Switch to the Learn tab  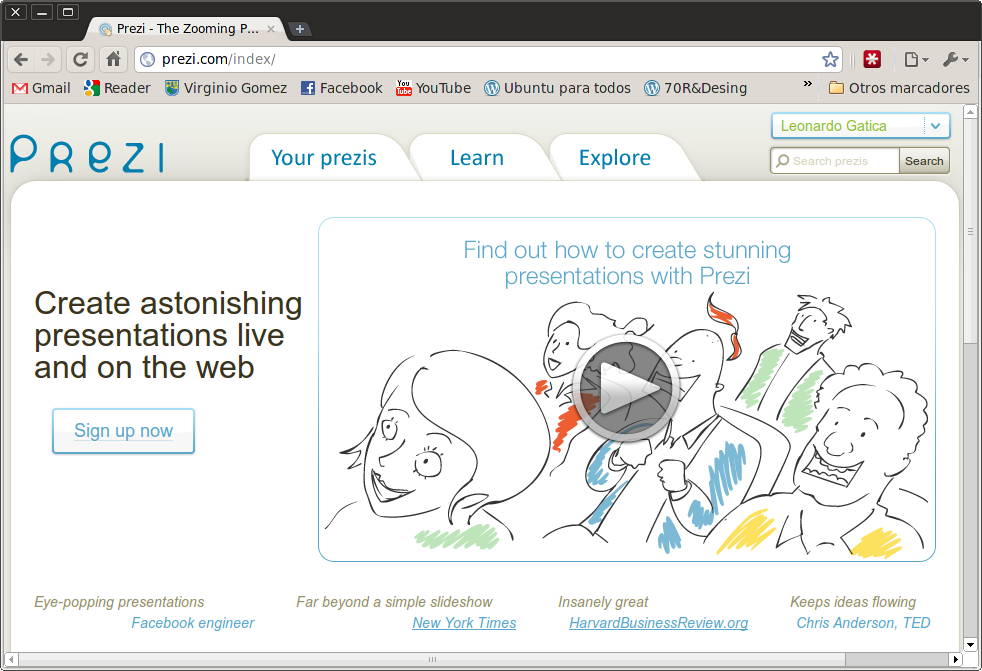pos(477,158)
